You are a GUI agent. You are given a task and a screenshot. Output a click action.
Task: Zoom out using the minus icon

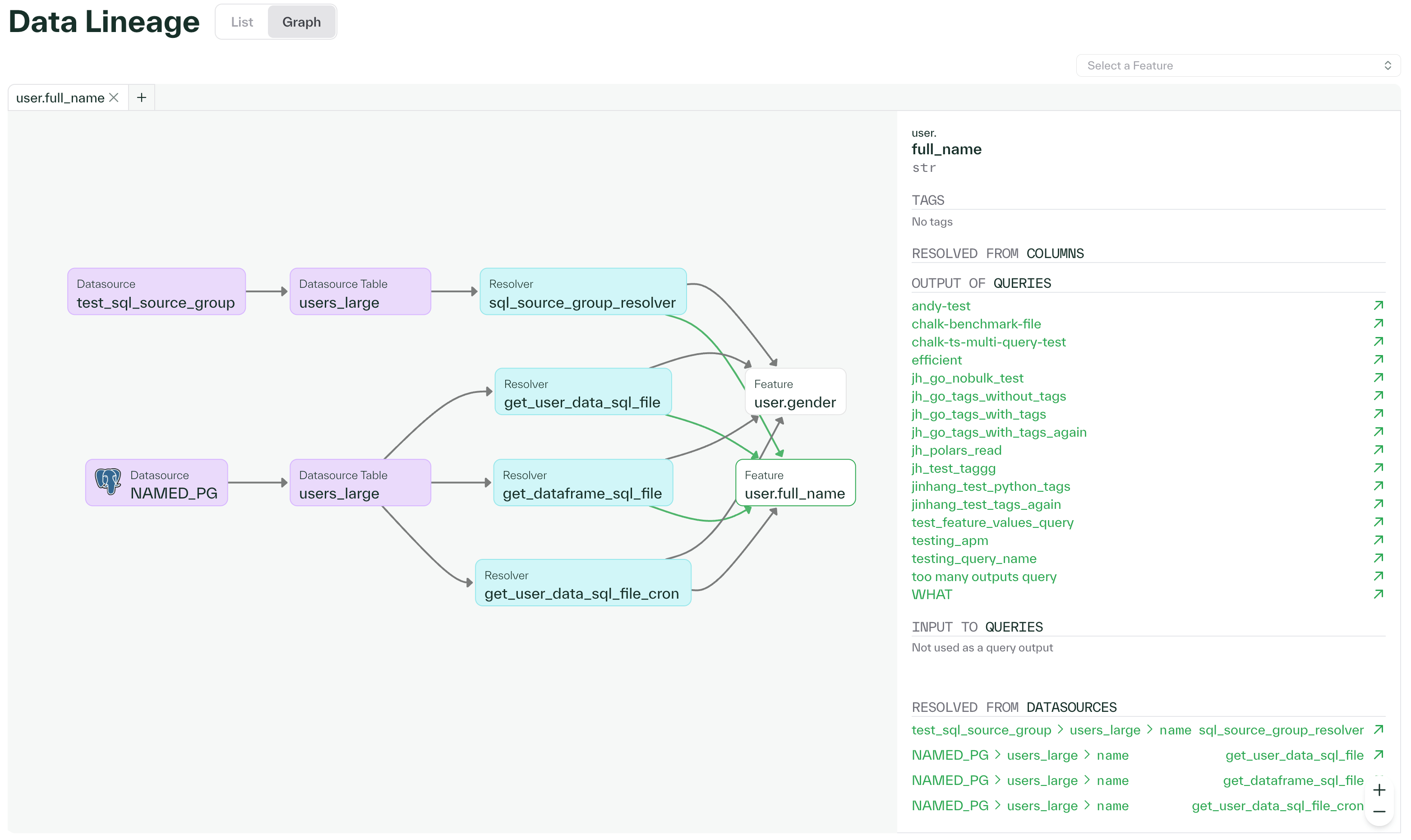[1379, 811]
